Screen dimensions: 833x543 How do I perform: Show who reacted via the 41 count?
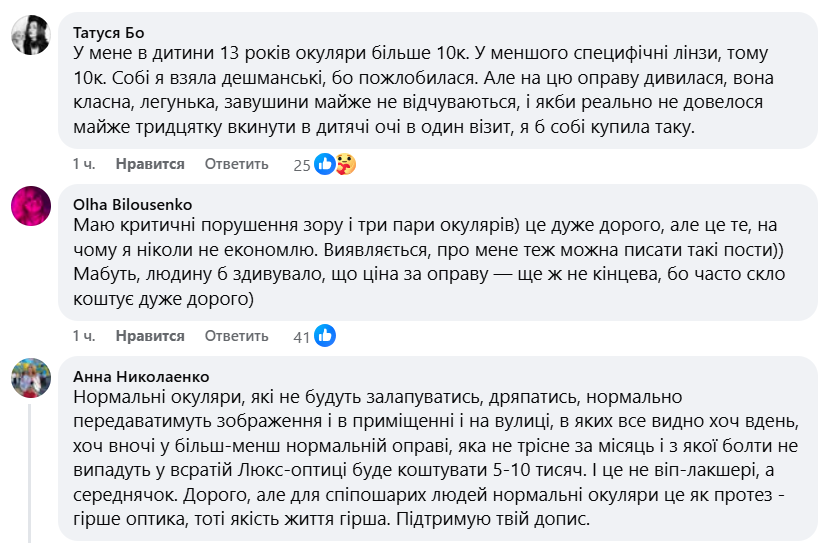[302, 338]
